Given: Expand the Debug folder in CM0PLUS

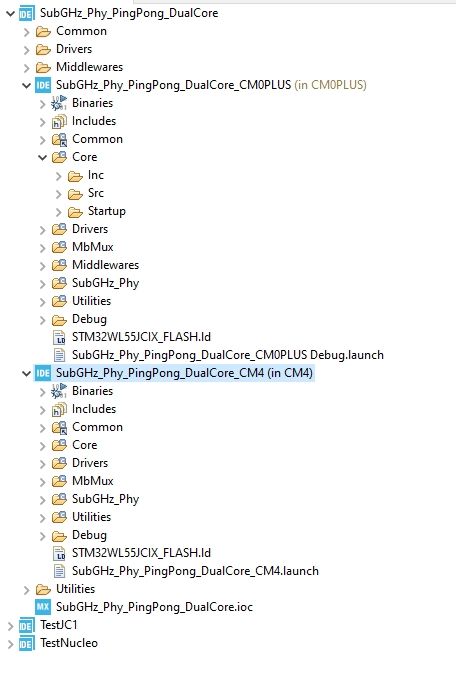Looking at the screenshot, I should click(x=42, y=320).
